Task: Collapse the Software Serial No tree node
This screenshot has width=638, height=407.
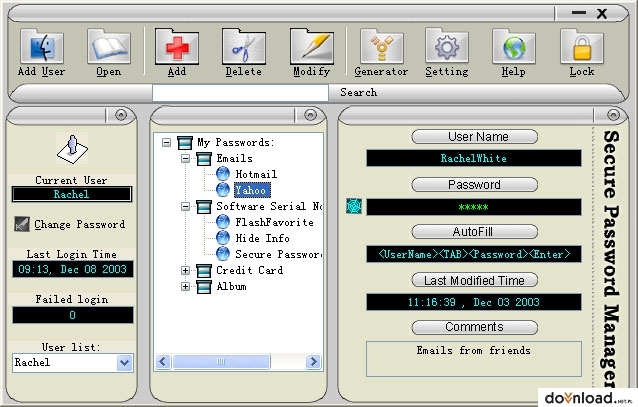Action: (x=186, y=206)
